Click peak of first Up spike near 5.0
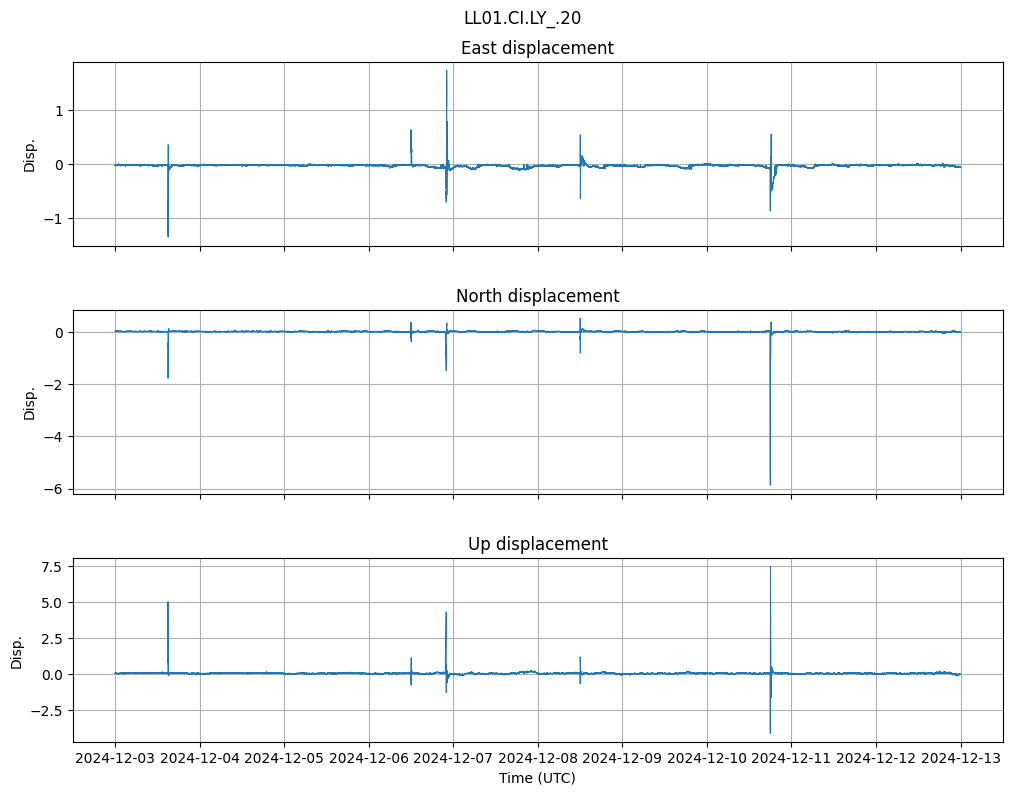The height and width of the screenshot is (795, 1012). (x=168, y=602)
